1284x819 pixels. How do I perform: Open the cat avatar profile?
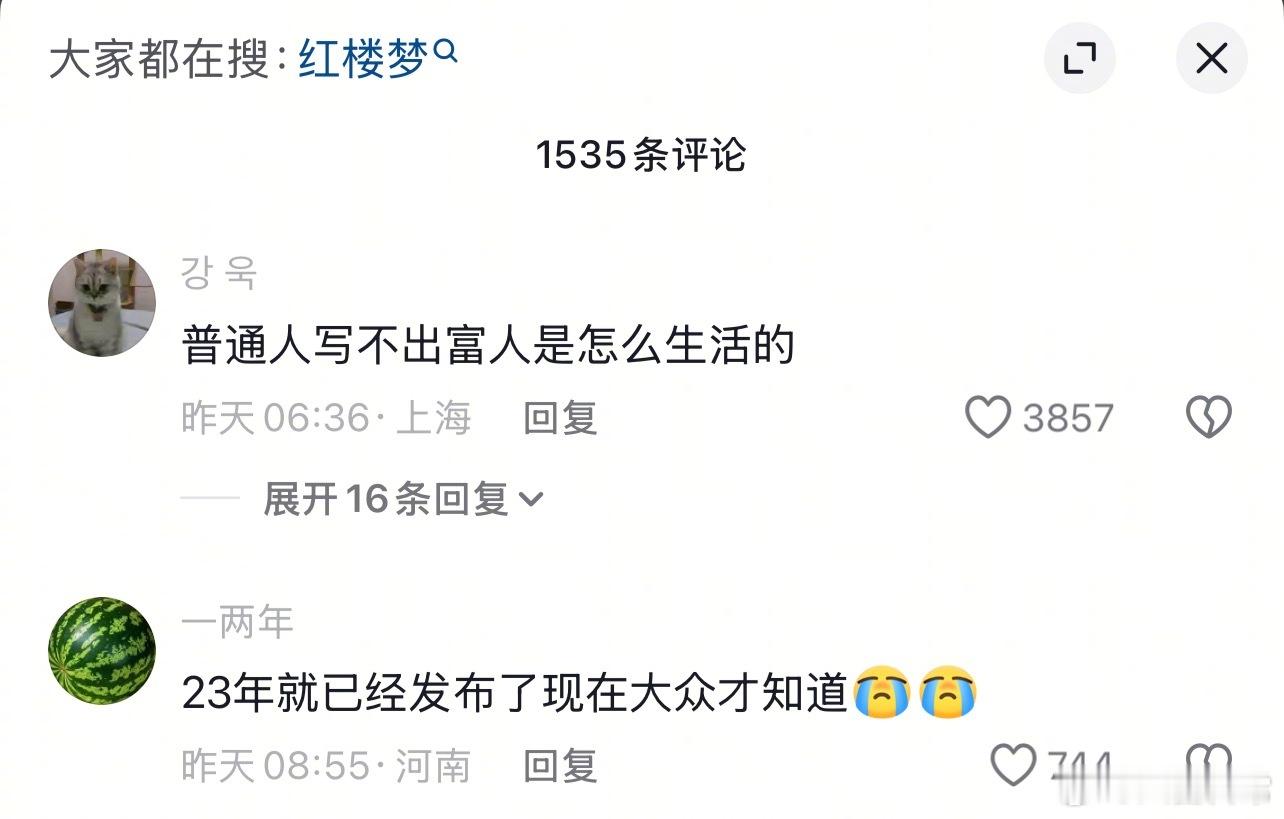coord(102,303)
